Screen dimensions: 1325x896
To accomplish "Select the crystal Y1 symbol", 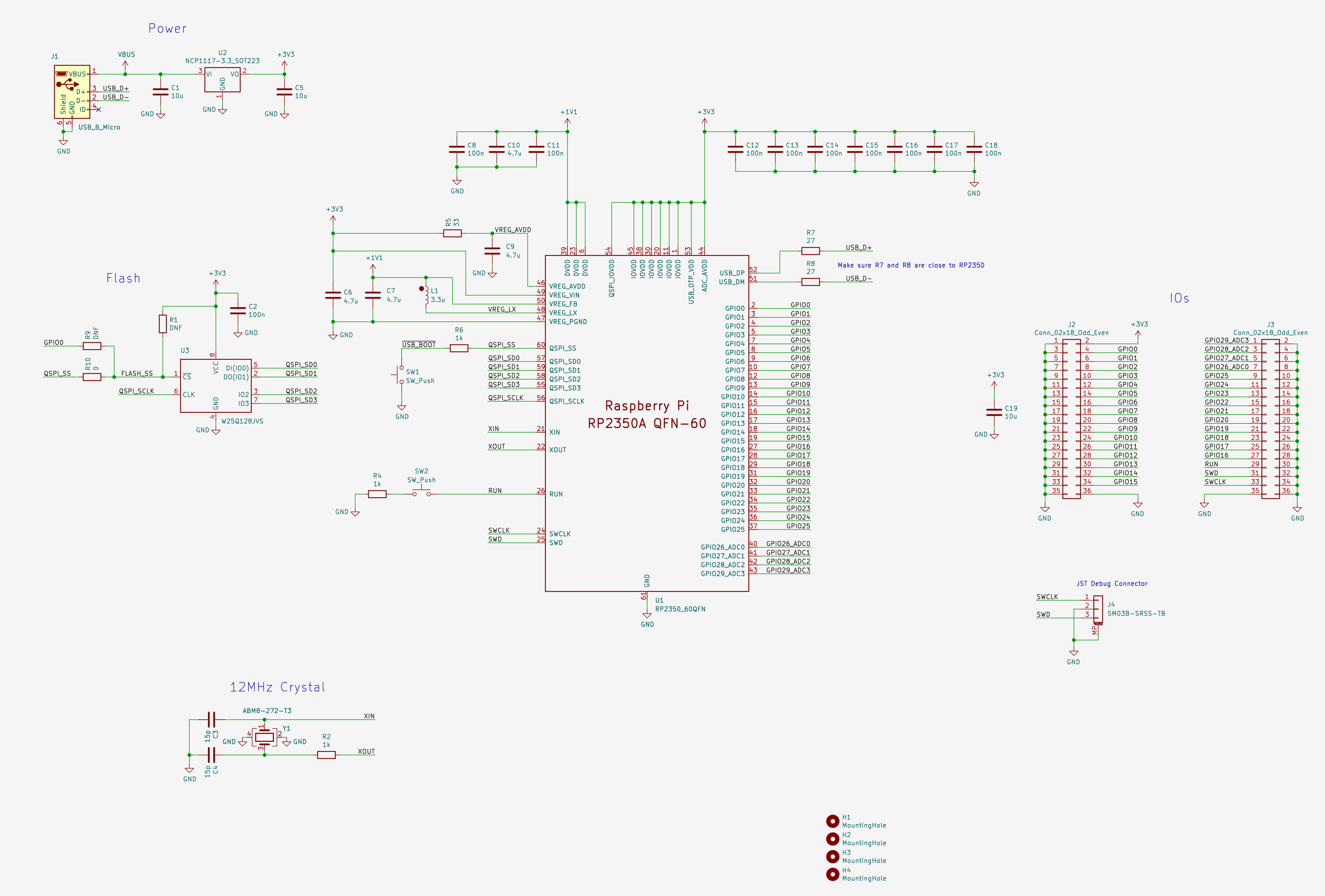I will pos(264,737).
